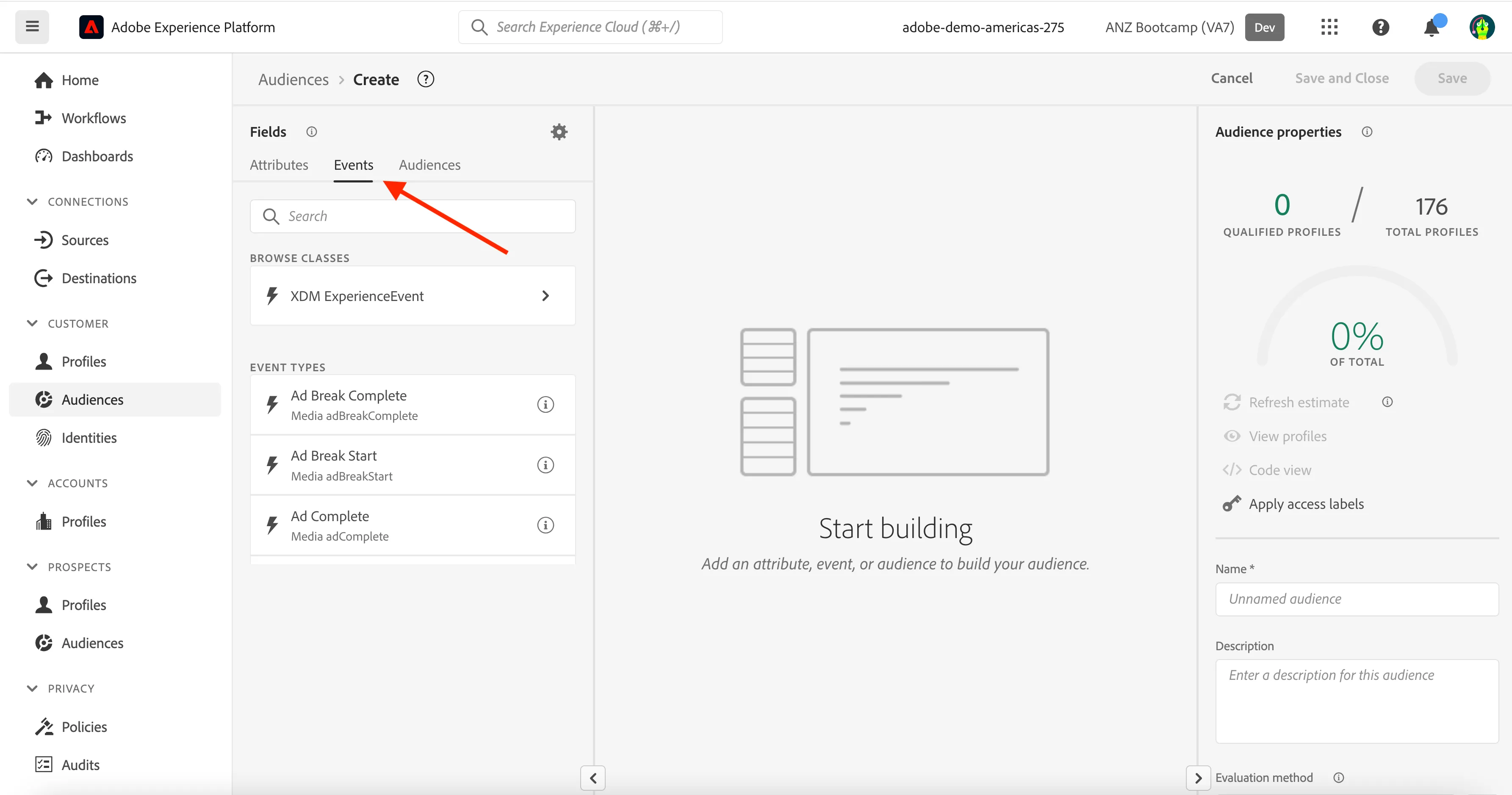Image resolution: width=1512 pixels, height=795 pixels.
Task: Click the Adobe Experience Platform logo
Action: pyautogui.click(x=91, y=27)
